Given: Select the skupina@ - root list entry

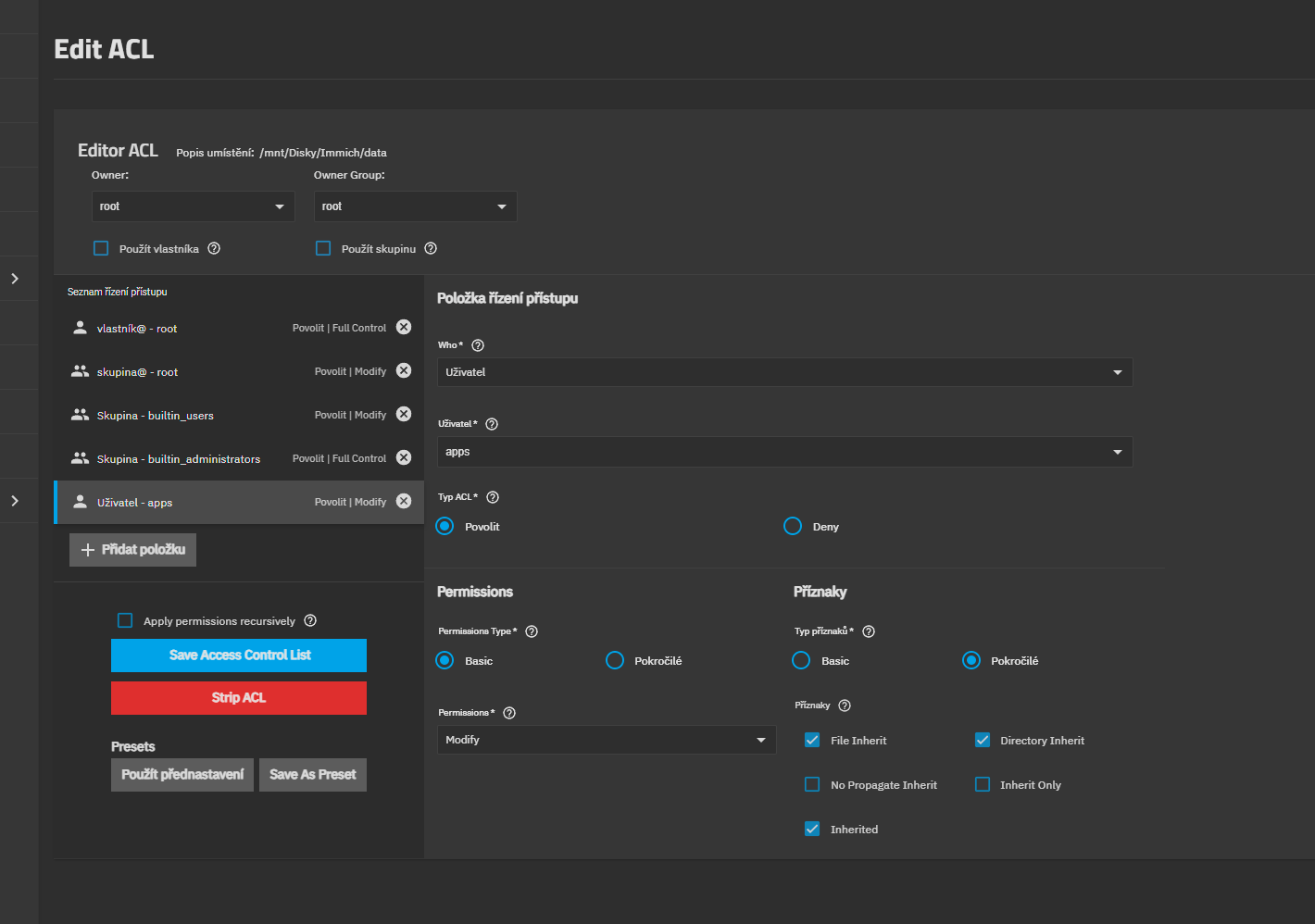Looking at the screenshot, I should 185,372.
